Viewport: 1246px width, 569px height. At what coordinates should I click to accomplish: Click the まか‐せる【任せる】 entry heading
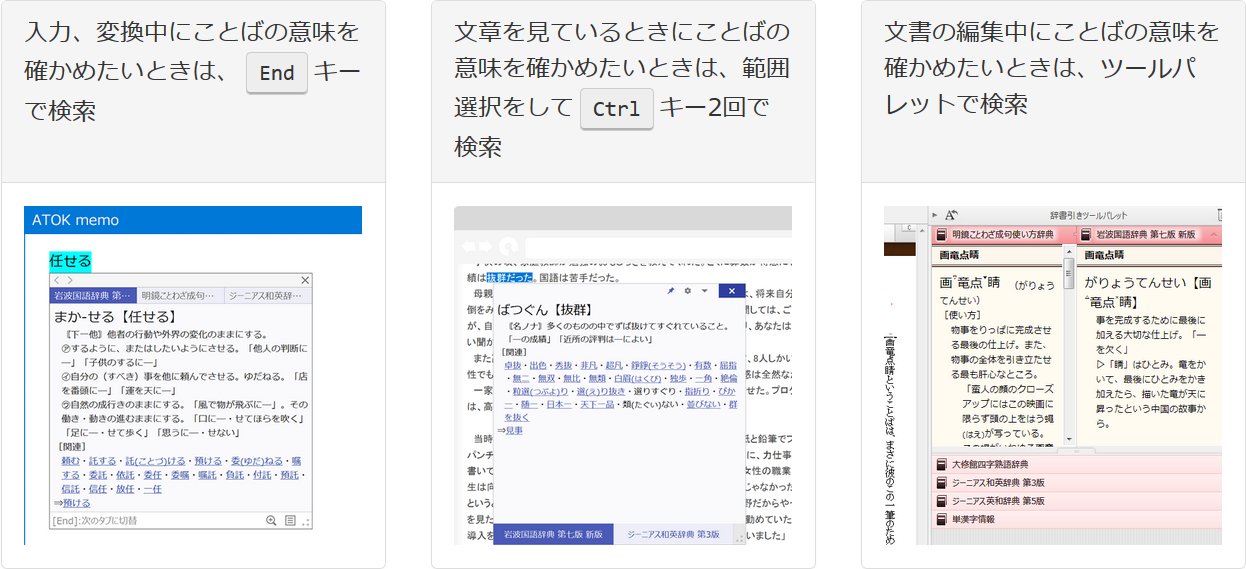tap(115, 316)
